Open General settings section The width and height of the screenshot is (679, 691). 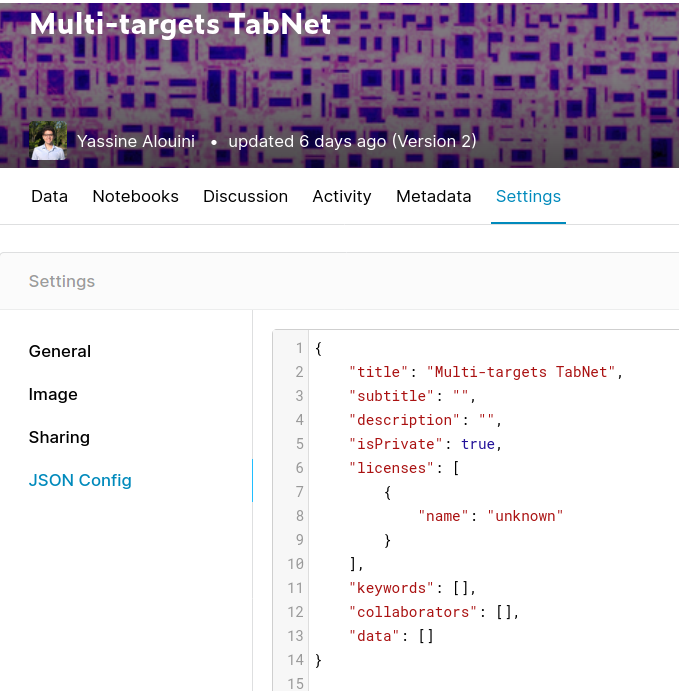point(60,352)
